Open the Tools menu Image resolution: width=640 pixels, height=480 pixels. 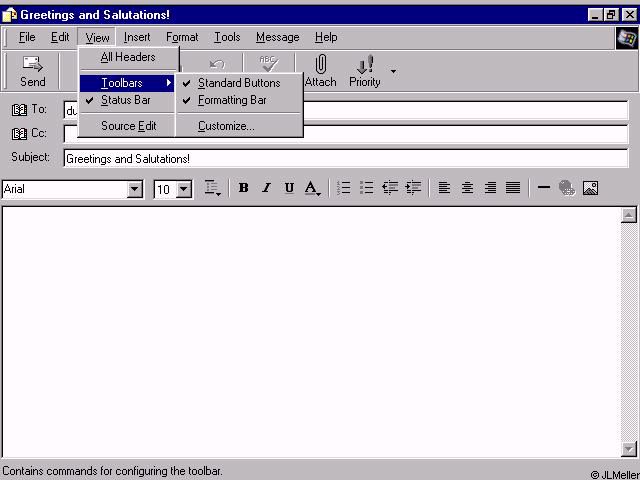(227, 37)
